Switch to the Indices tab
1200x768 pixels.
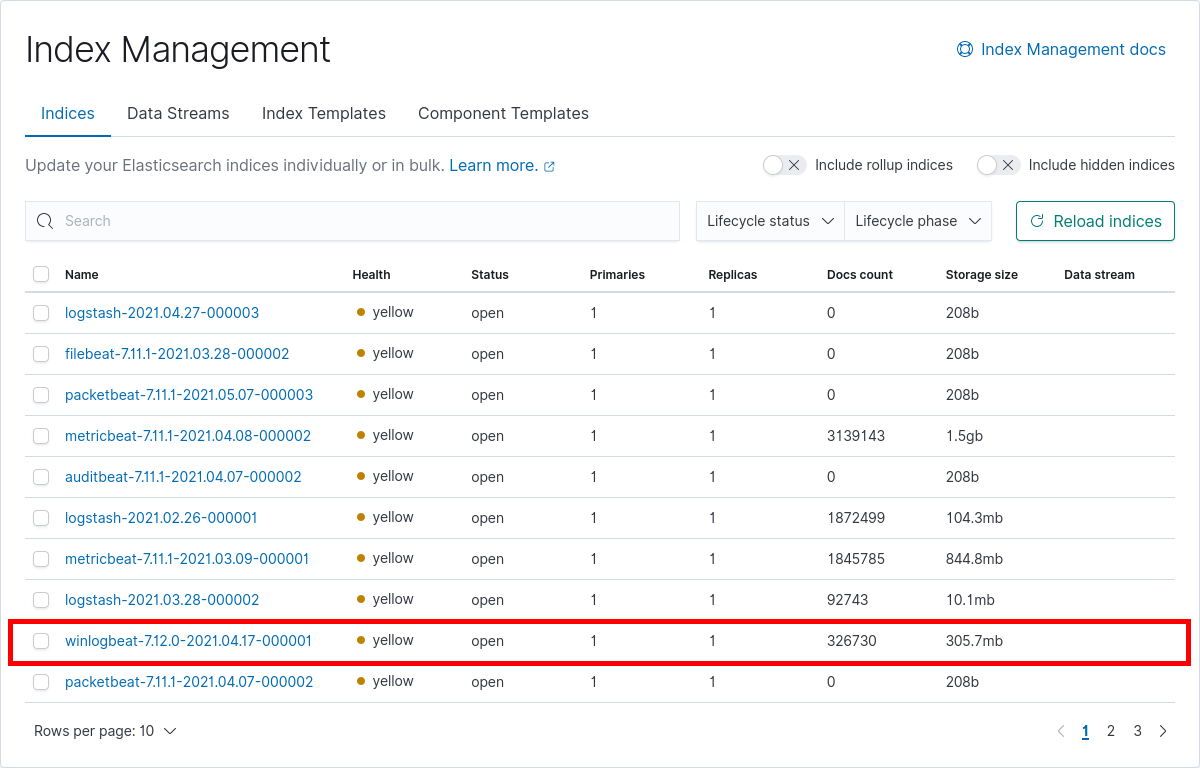(x=68, y=113)
